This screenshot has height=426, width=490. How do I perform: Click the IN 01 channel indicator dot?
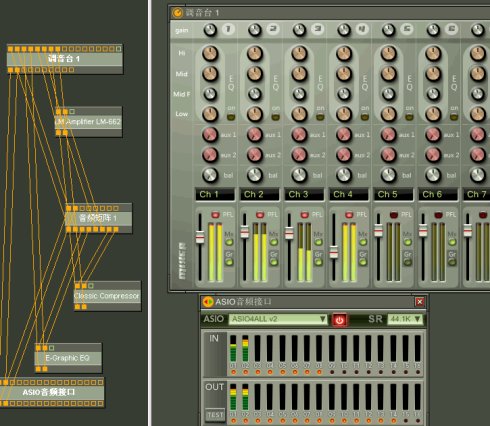(233, 372)
